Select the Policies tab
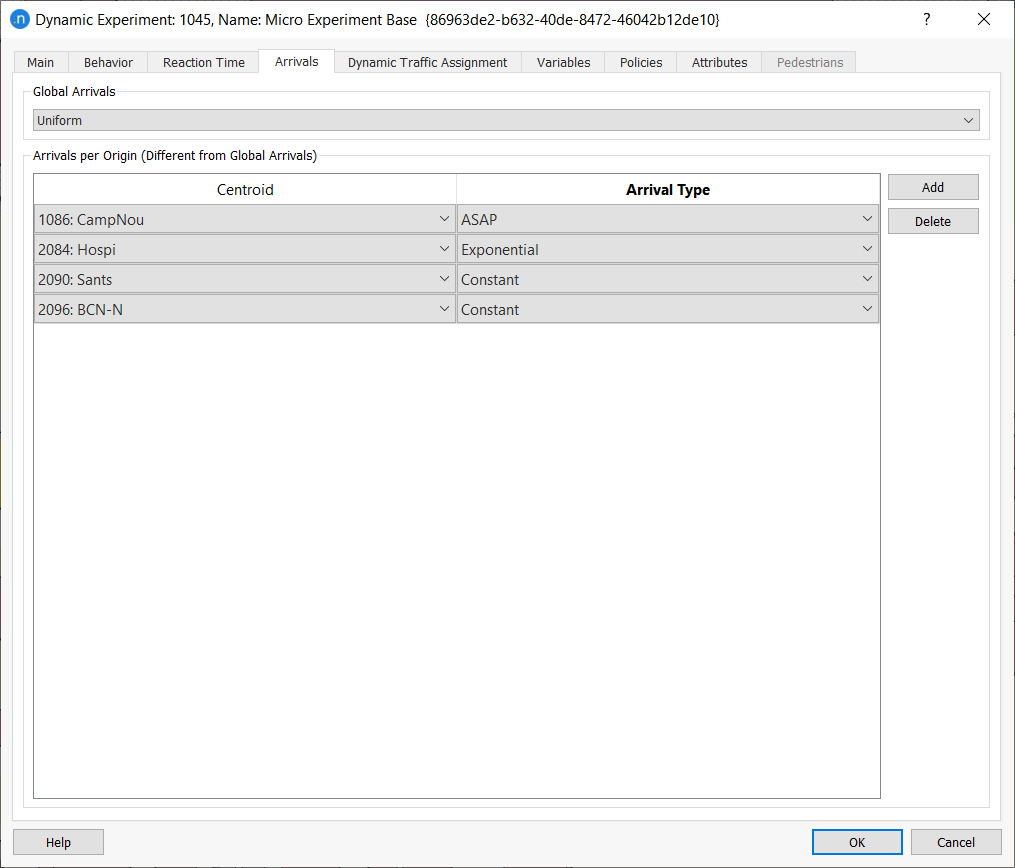Image resolution: width=1015 pixels, height=868 pixels. click(x=640, y=61)
